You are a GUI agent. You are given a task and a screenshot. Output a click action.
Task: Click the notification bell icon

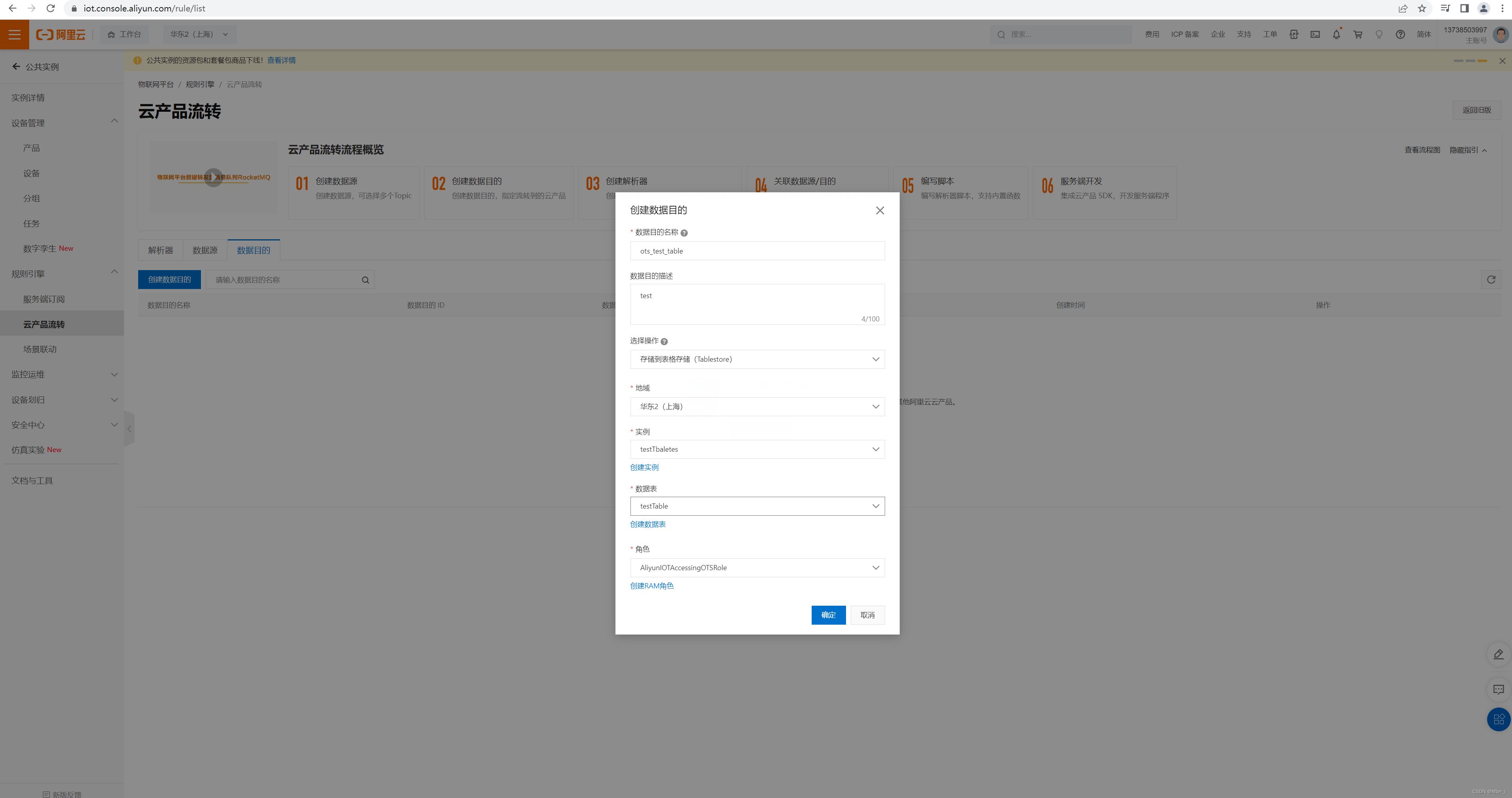1336,35
